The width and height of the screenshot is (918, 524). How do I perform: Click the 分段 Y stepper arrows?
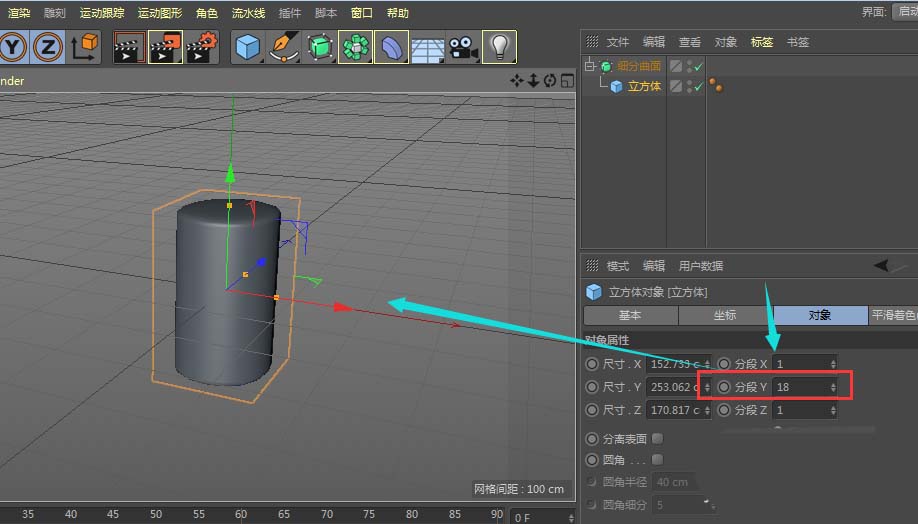click(833, 386)
